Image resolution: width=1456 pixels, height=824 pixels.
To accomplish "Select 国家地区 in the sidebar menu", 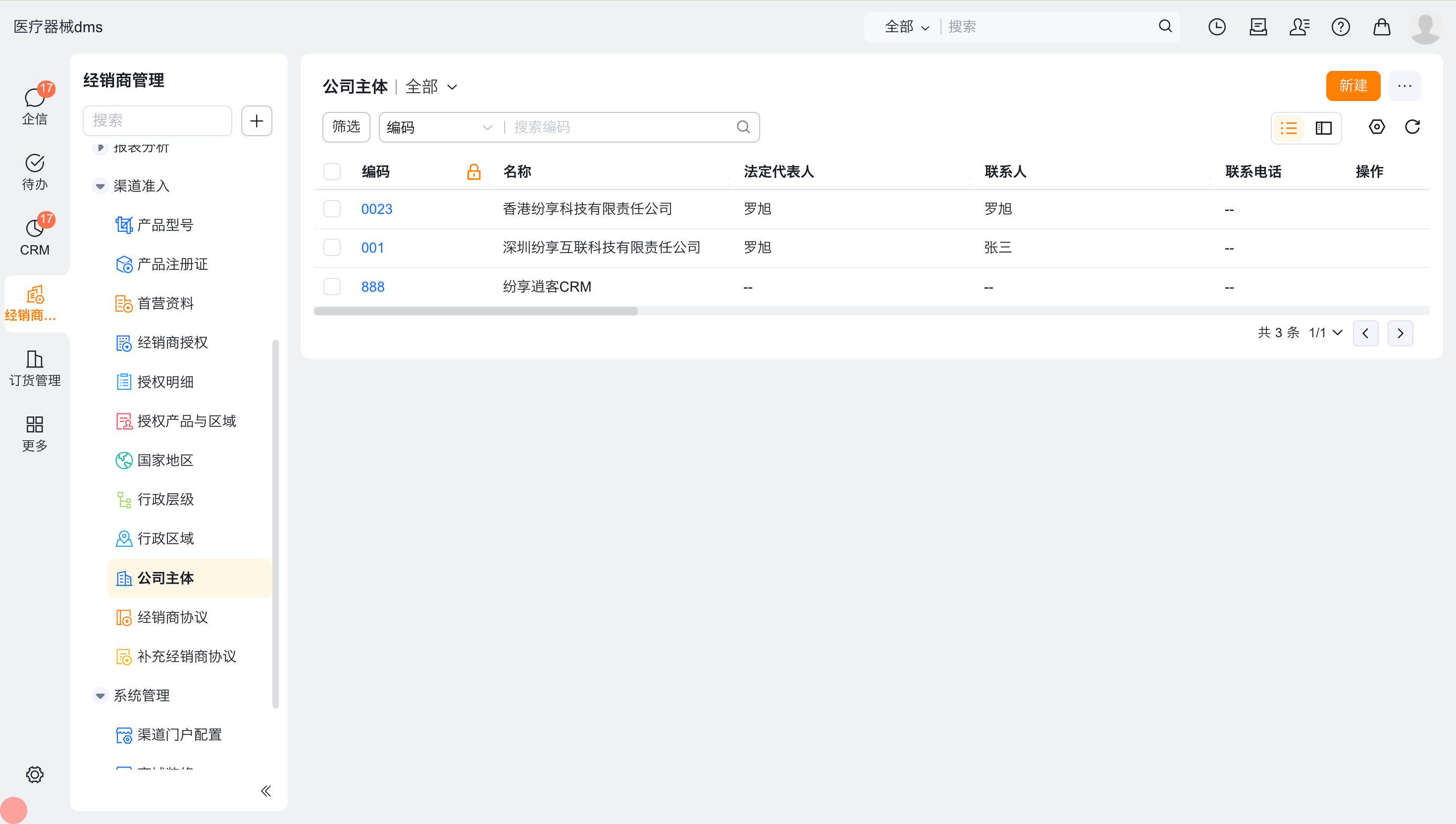I will pos(165,460).
